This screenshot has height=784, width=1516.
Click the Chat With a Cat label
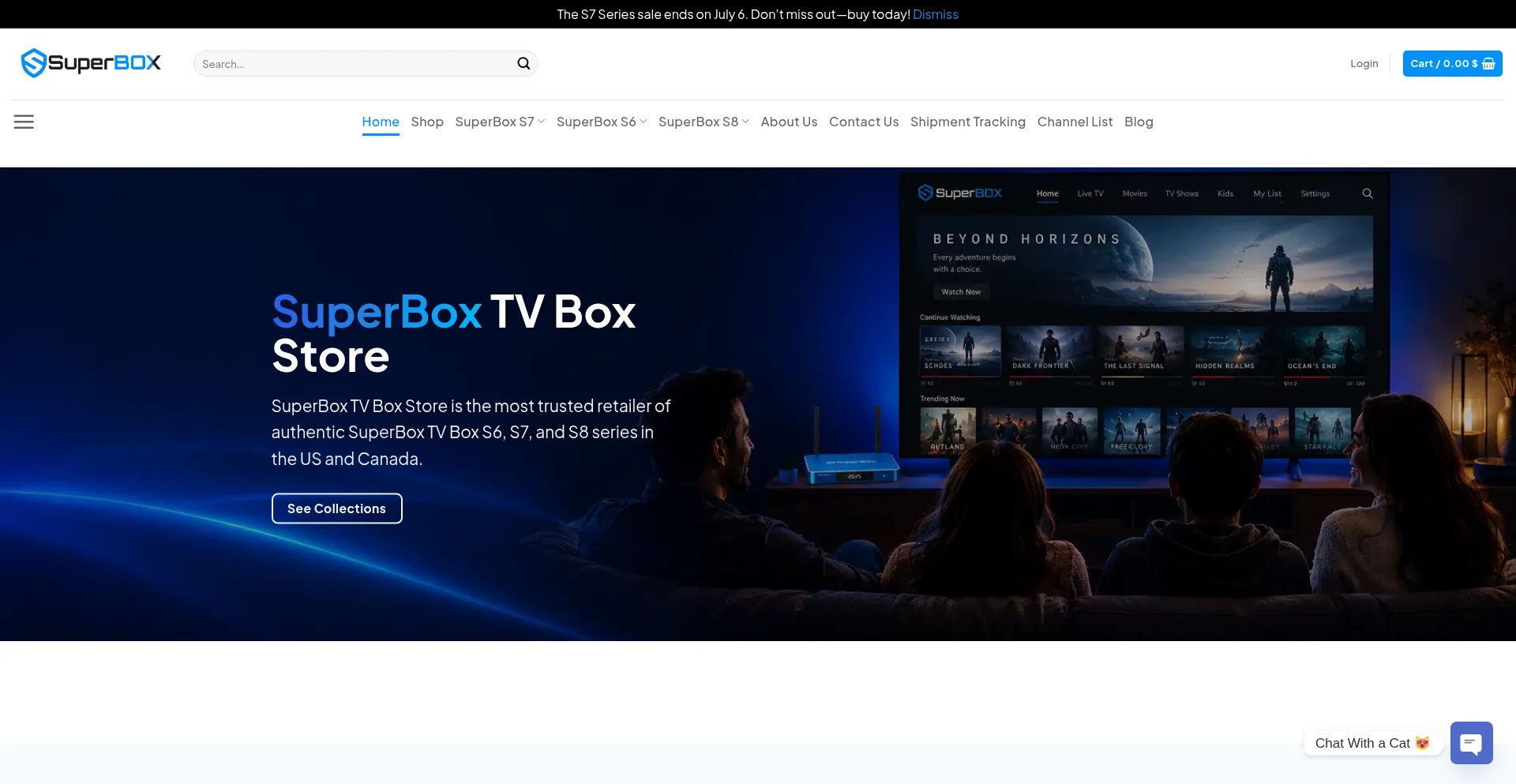point(1372,743)
